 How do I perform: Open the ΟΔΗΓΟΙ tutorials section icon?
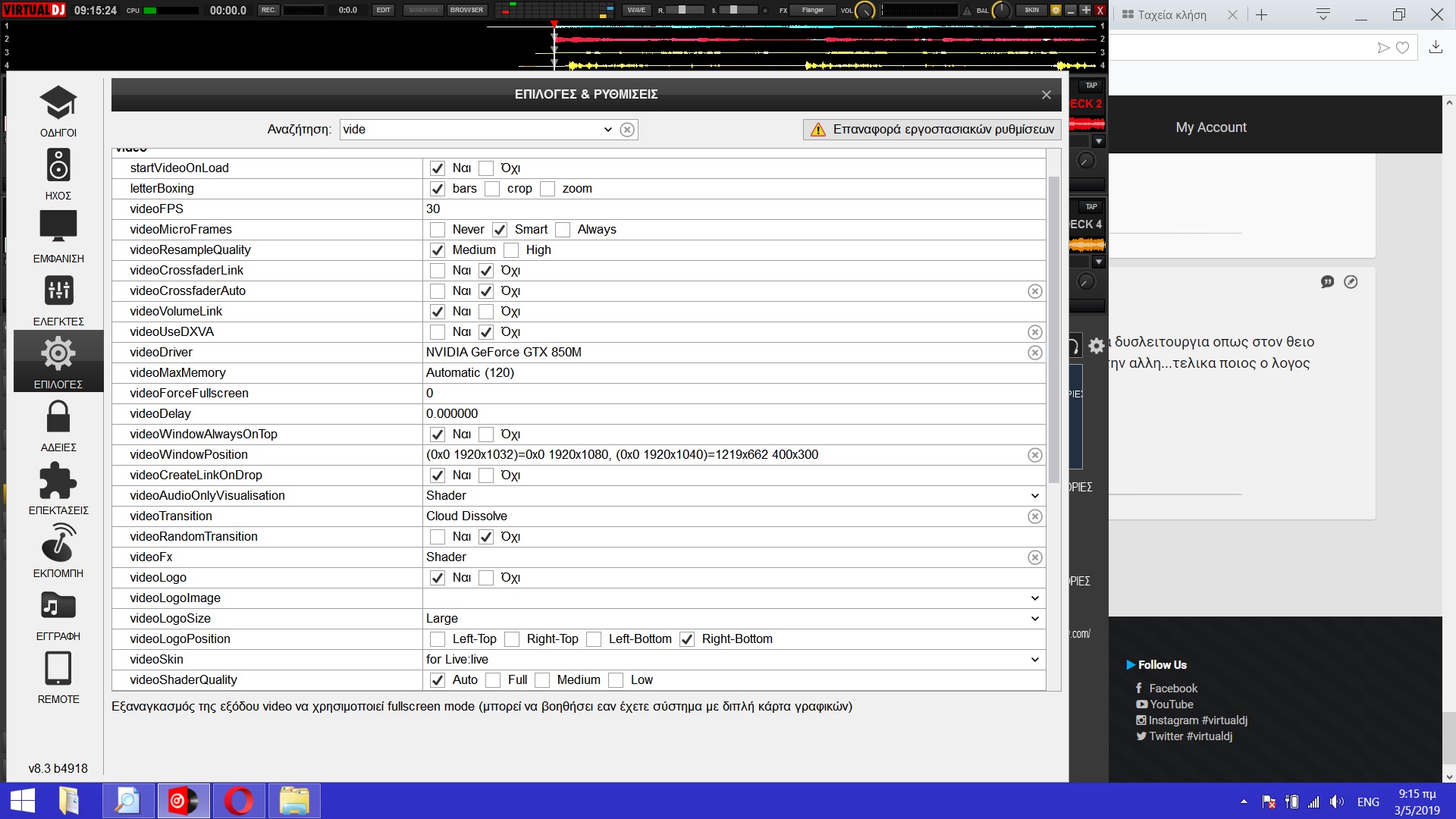click(x=58, y=103)
